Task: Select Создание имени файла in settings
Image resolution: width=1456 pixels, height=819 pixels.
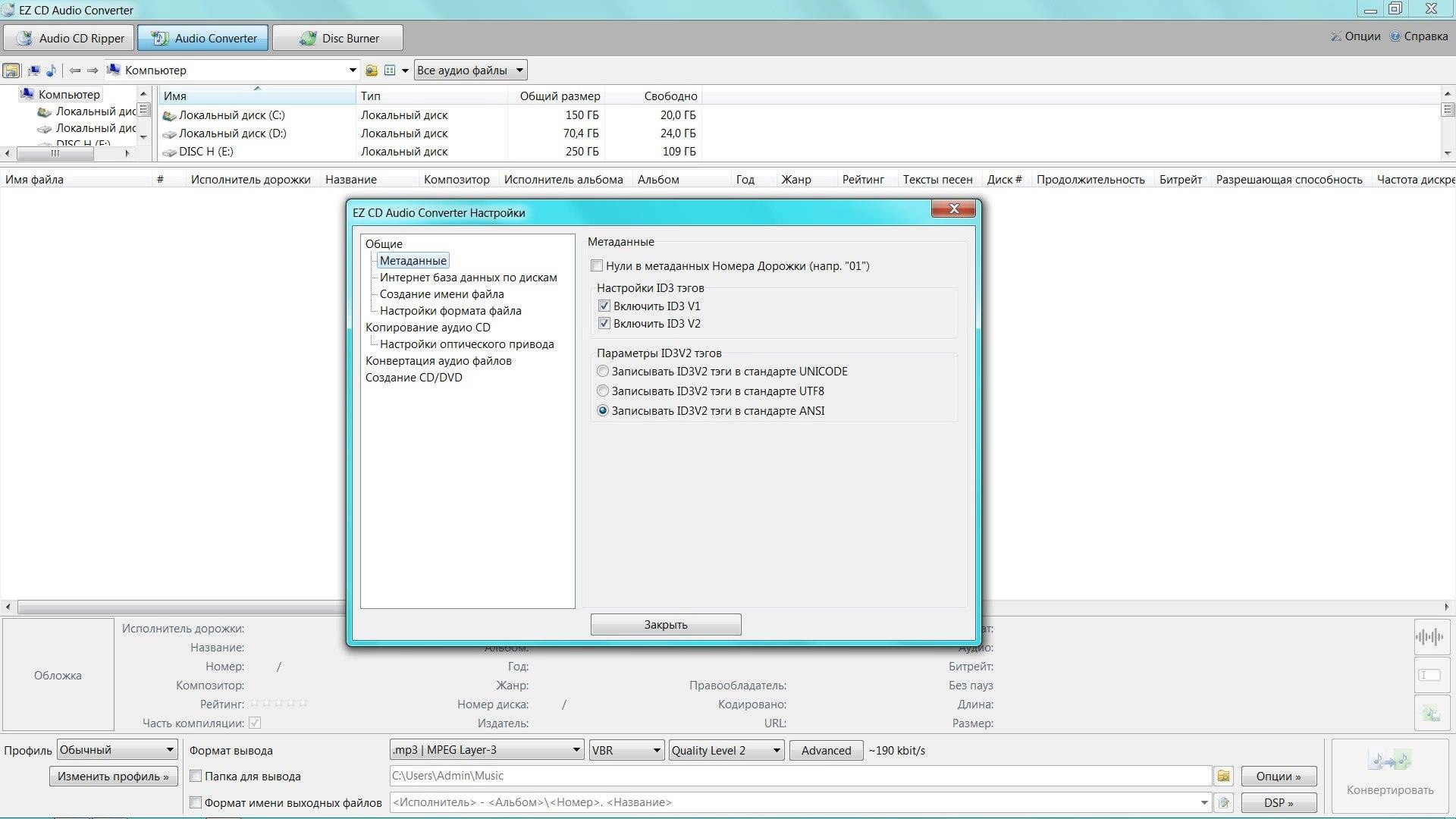Action: click(x=441, y=294)
